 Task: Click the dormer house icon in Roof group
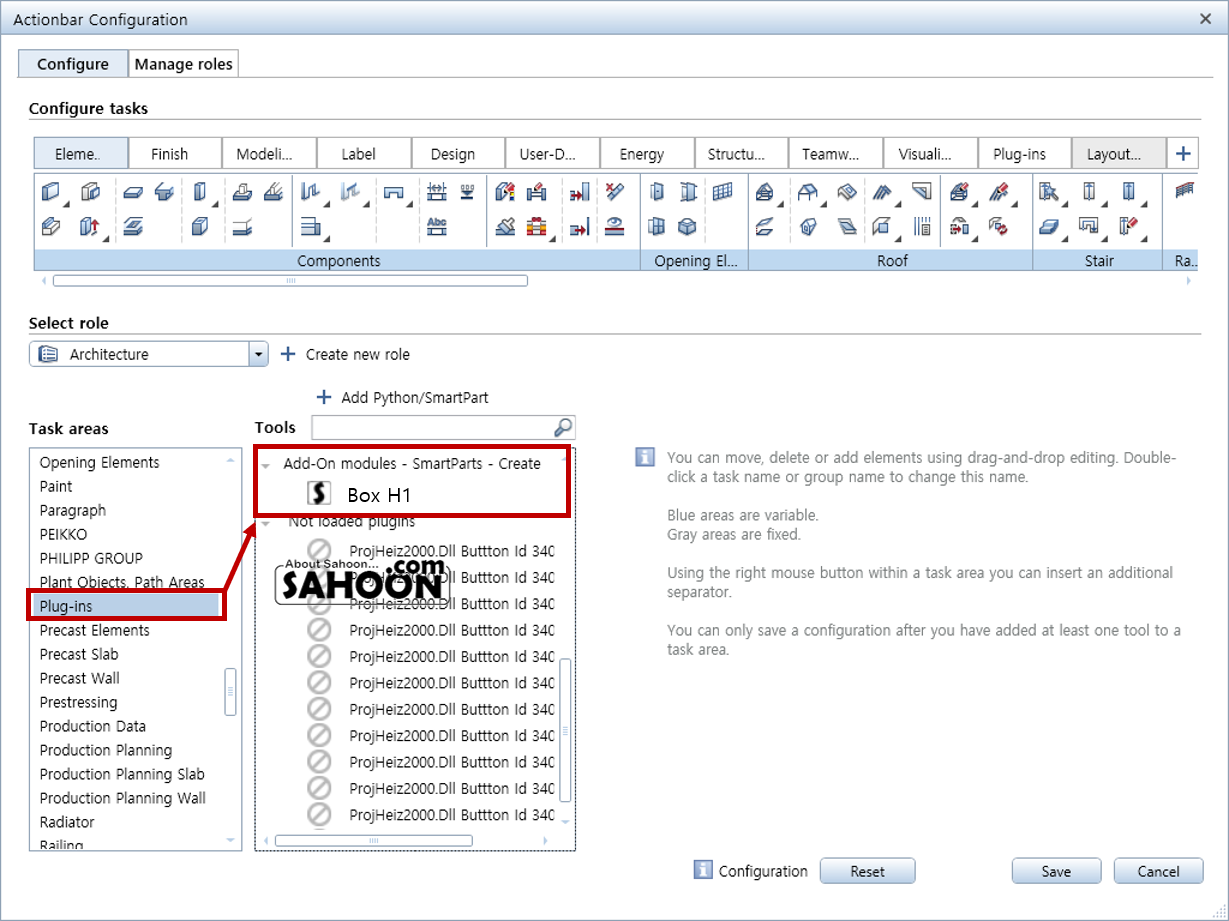(807, 227)
